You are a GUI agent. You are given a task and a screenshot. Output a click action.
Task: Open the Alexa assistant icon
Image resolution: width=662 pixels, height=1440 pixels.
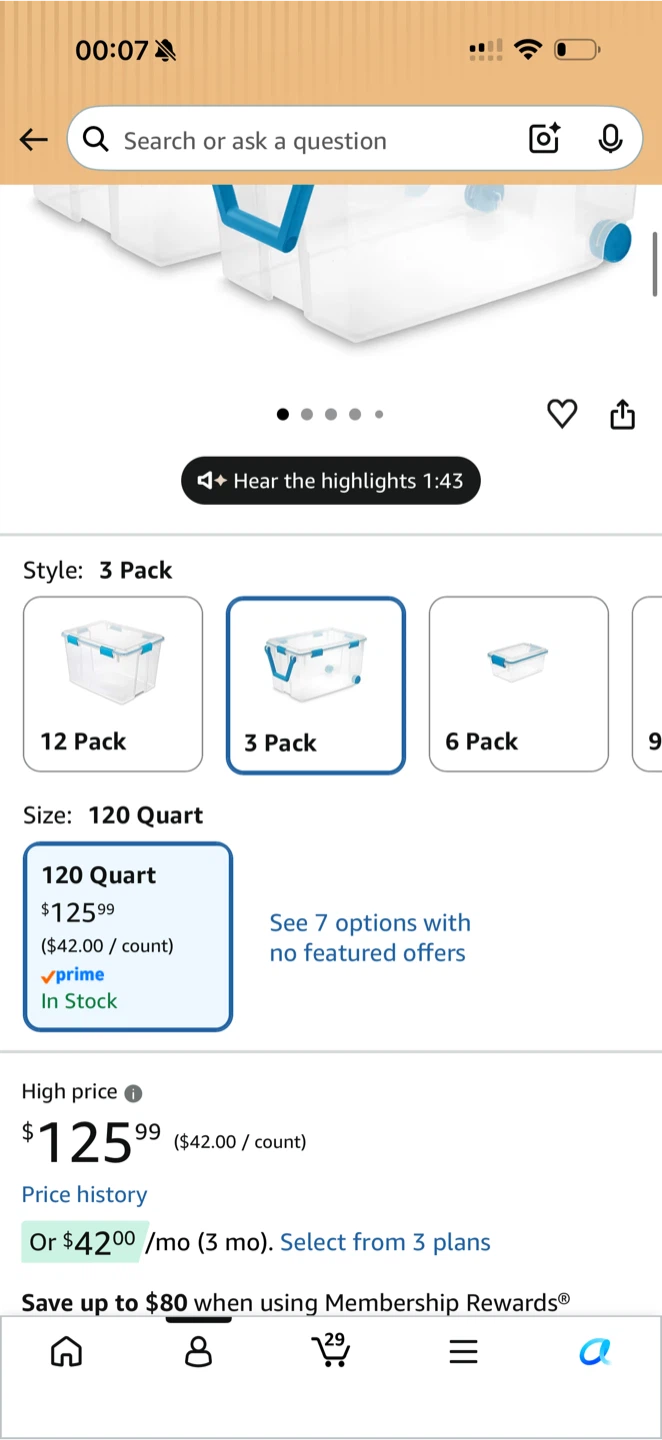(595, 1352)
